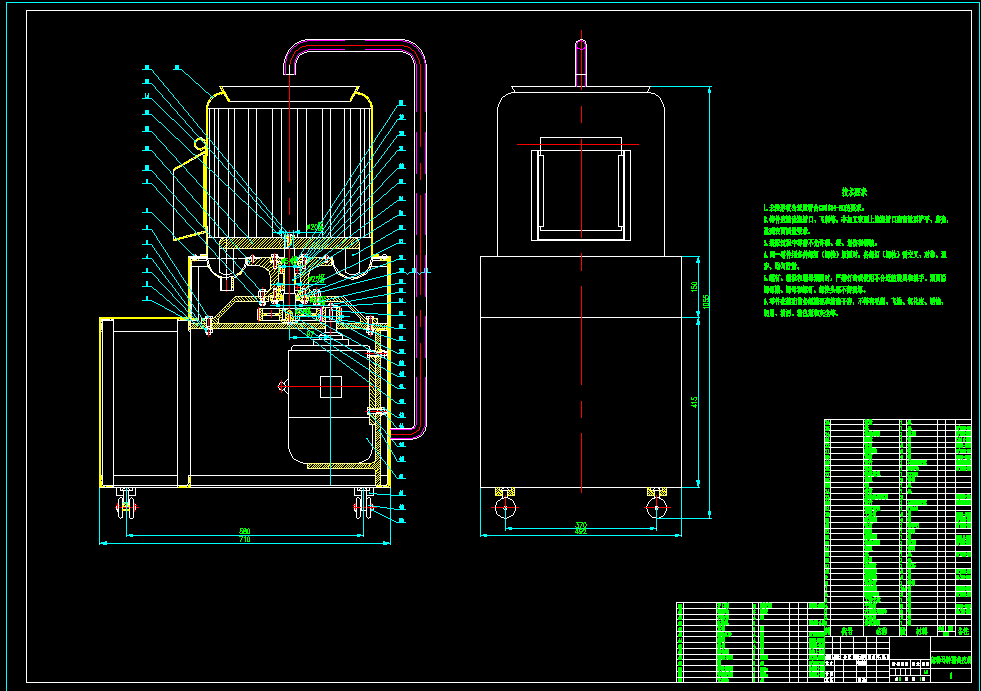The image size is (981, 691).
Task: Select the 710 dimension text
Action: pyautogui.click(x=245, y=539)
